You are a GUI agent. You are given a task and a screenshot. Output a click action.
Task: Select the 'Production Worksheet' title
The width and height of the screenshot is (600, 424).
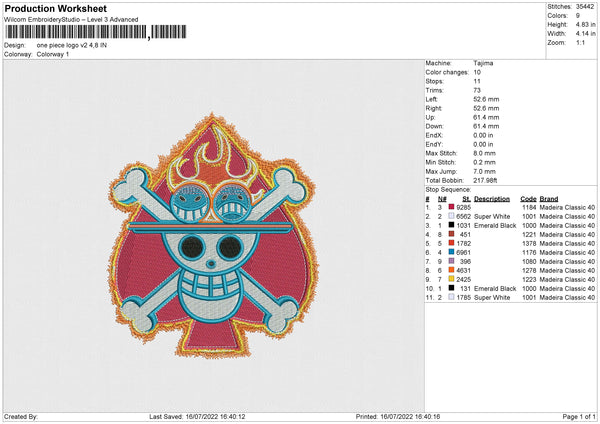[55, 8]
